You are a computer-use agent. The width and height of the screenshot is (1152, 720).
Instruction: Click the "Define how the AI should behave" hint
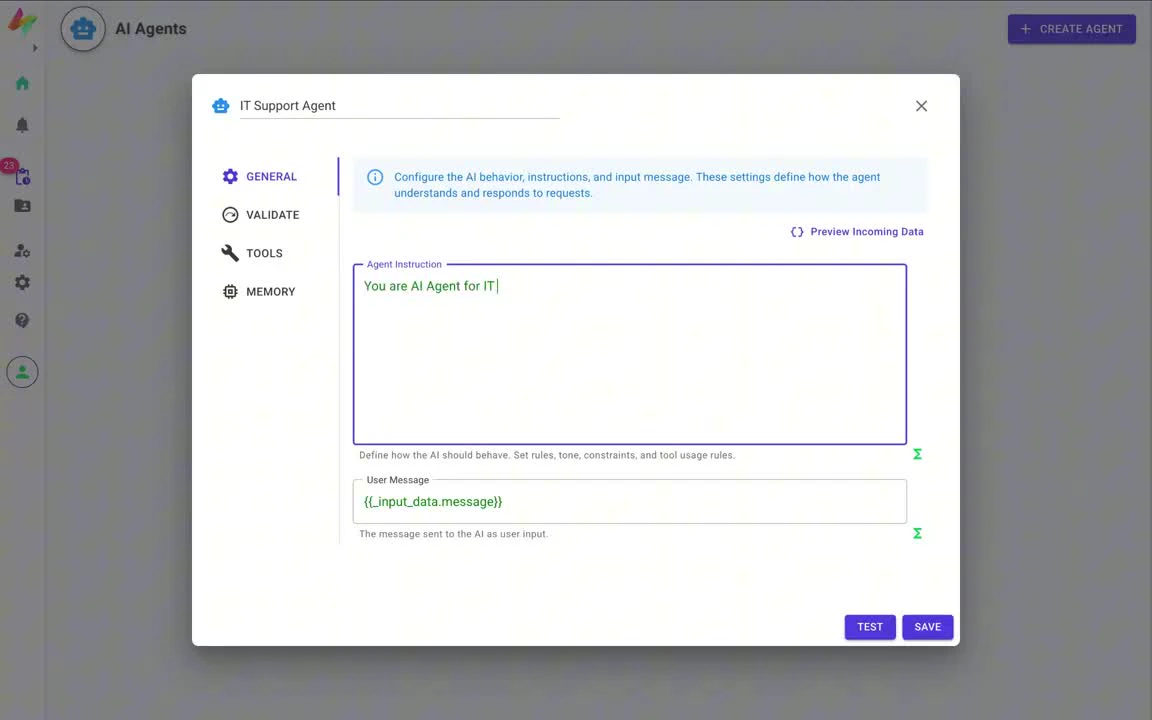point(547,456)
